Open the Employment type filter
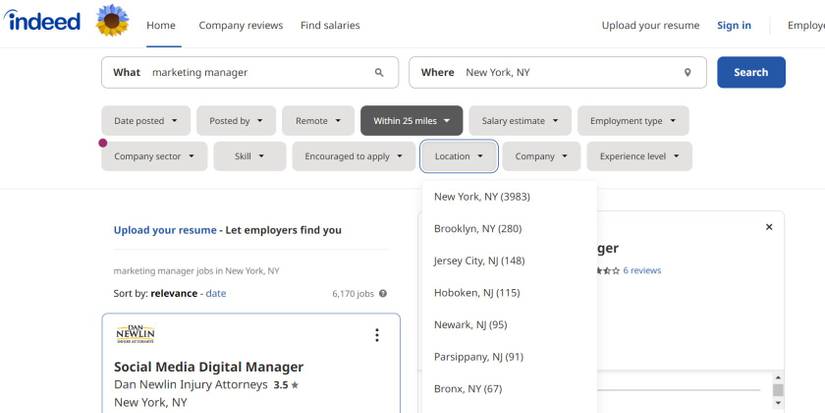 pyautogui.click(x=633, y=120)
